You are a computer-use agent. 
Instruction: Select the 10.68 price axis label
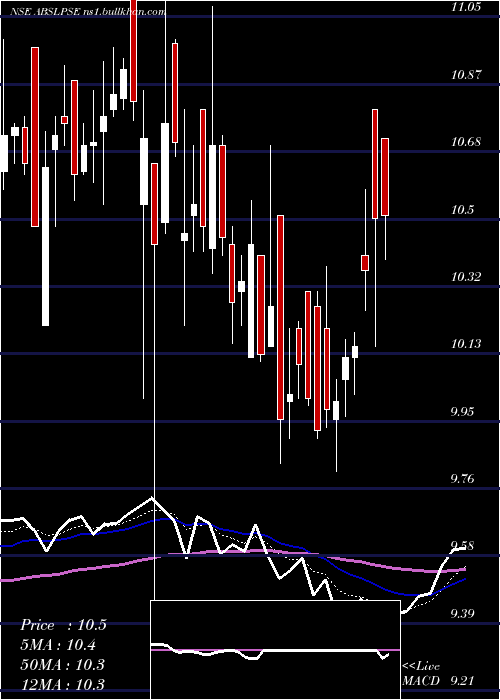[x=466, y=142]
